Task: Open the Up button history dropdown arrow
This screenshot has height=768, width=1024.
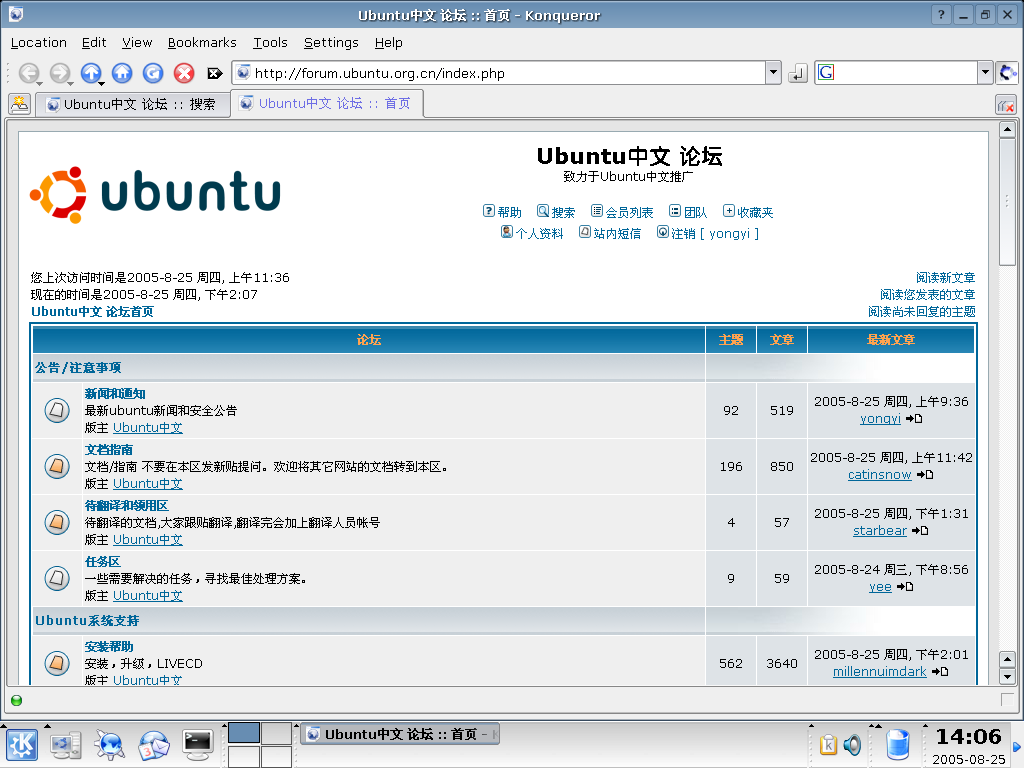Action: click(x=101, y=84)
